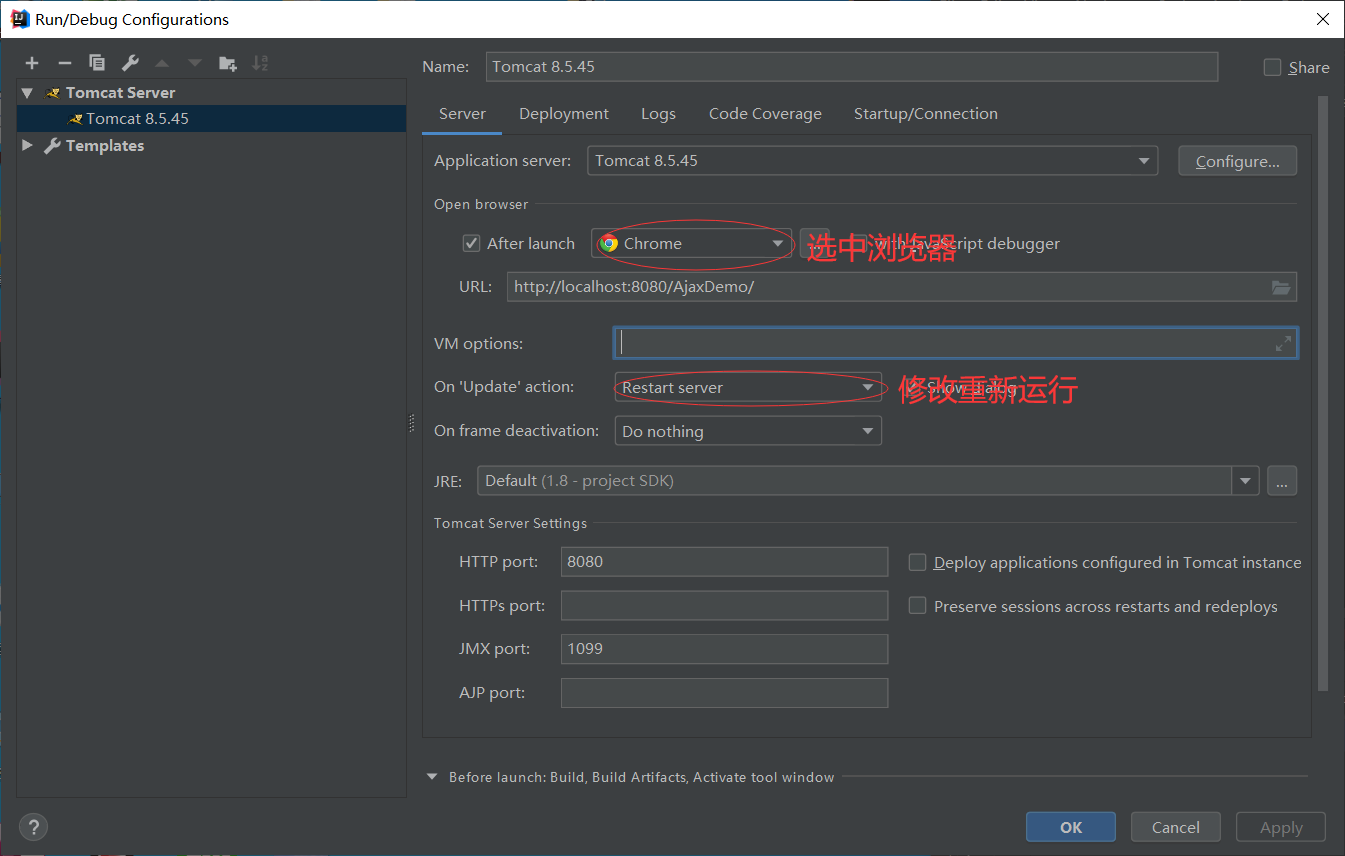
Task: Collapse the Tomcat Server tree node
Action: coord(27,93)
